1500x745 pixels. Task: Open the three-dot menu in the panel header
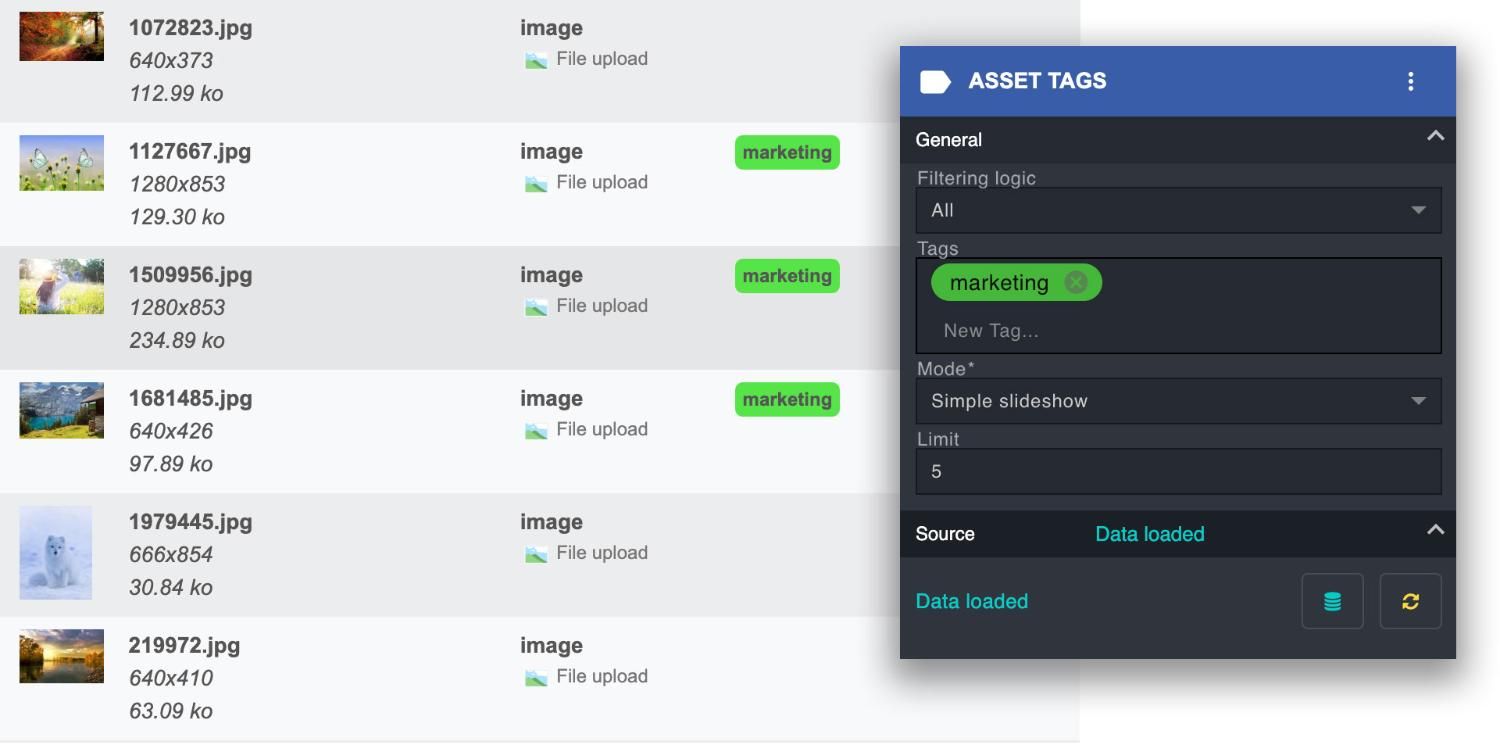pos(1411,81)
